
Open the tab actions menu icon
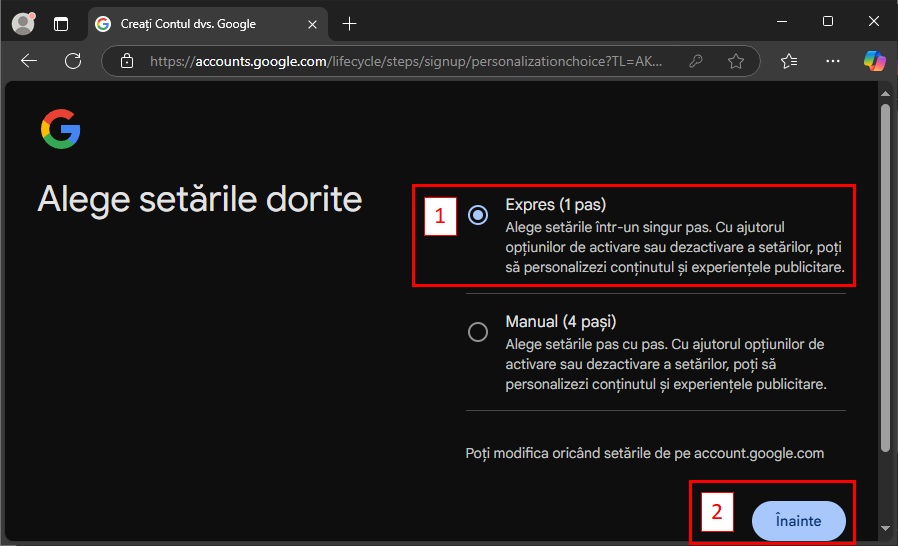tap(61, 23)
